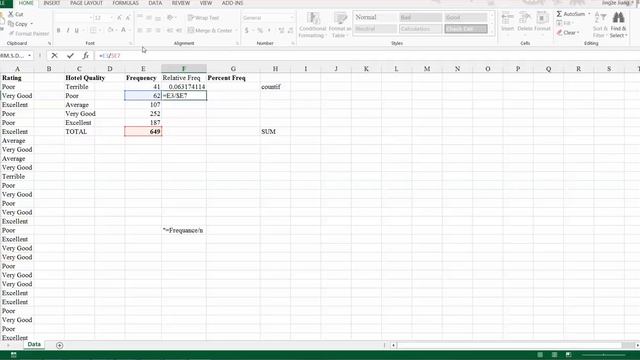Viewport: 640px width, 360px height.
Task: Click the Orientation icon
Action: (x=170, y=18)
